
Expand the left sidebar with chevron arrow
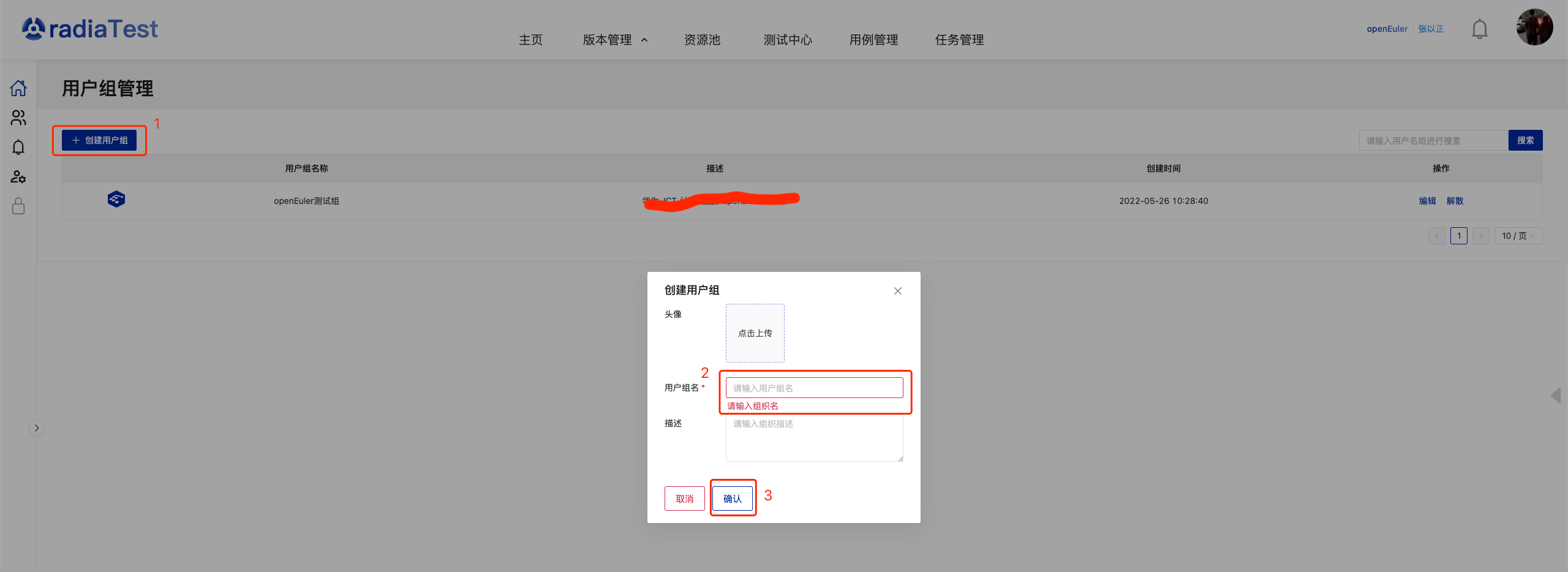click(37, 428)
